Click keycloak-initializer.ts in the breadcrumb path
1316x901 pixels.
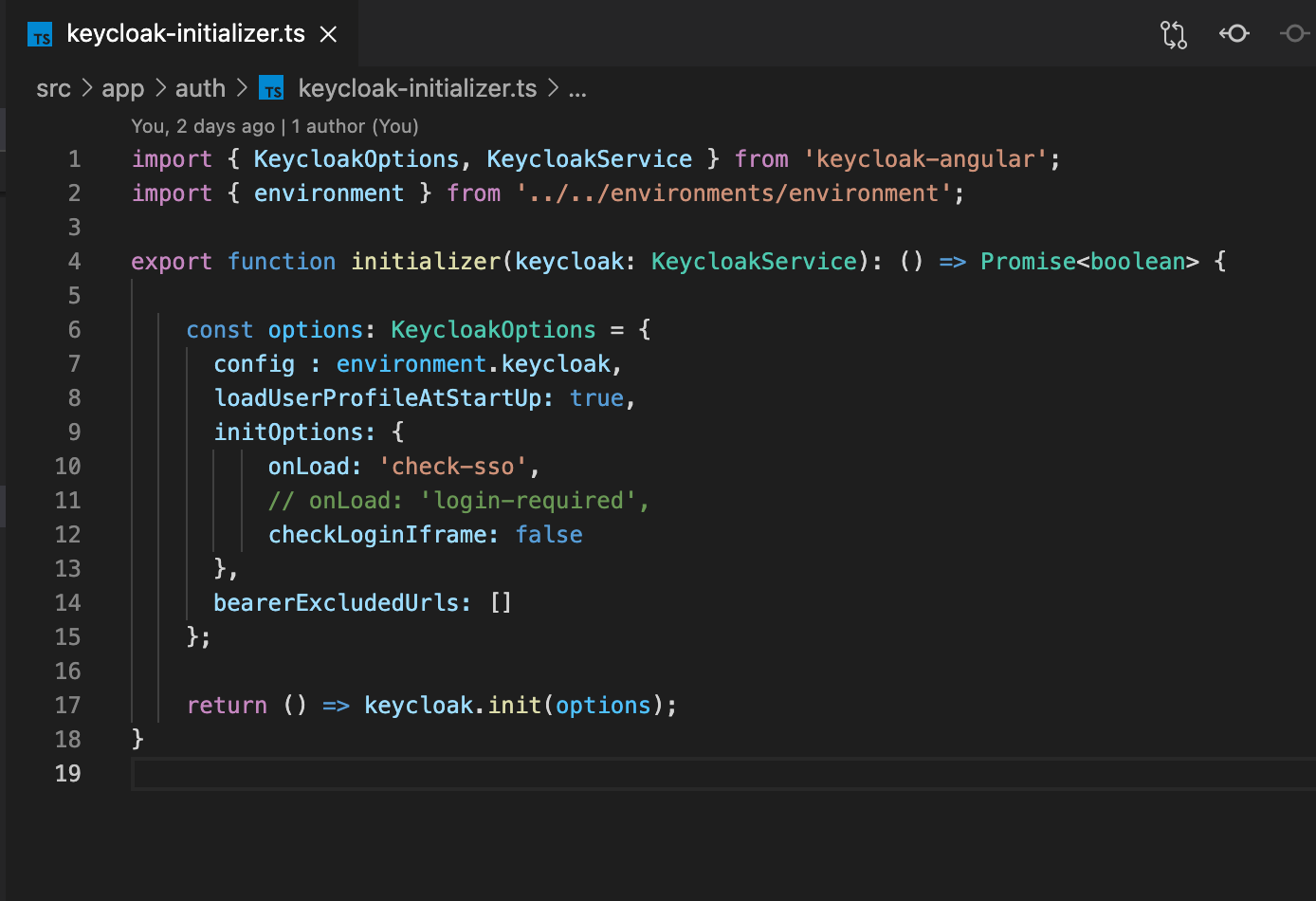click(417, 87)
